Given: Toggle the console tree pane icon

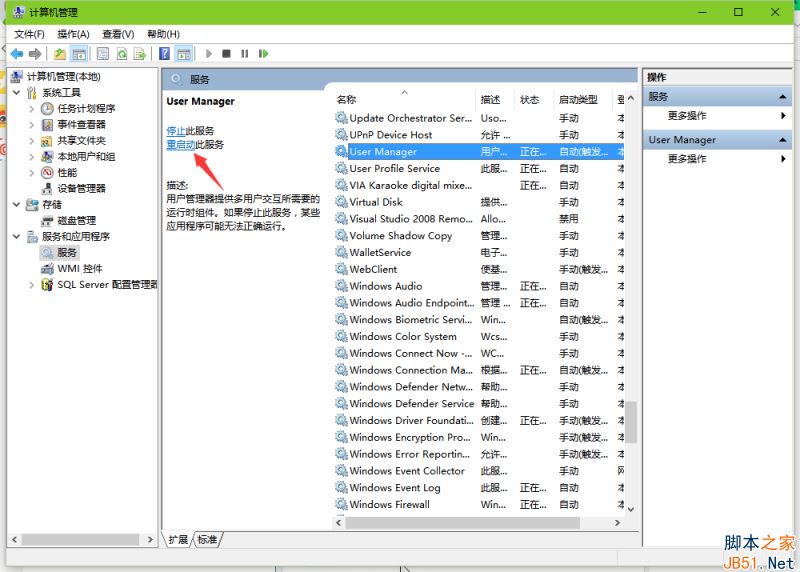Looking at the screenshot, I should (79, 54).
